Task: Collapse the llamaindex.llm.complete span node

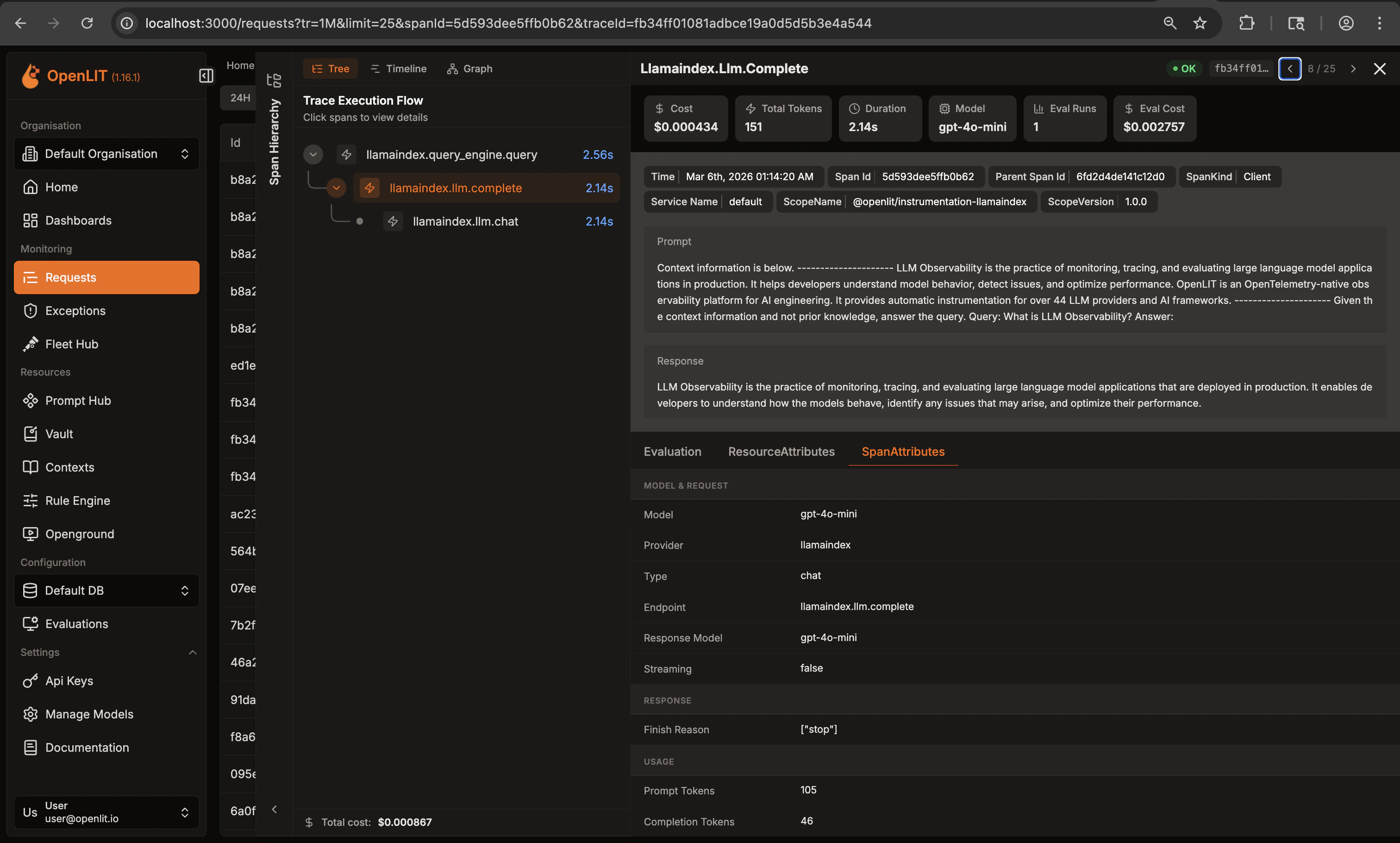Action: 336,188
